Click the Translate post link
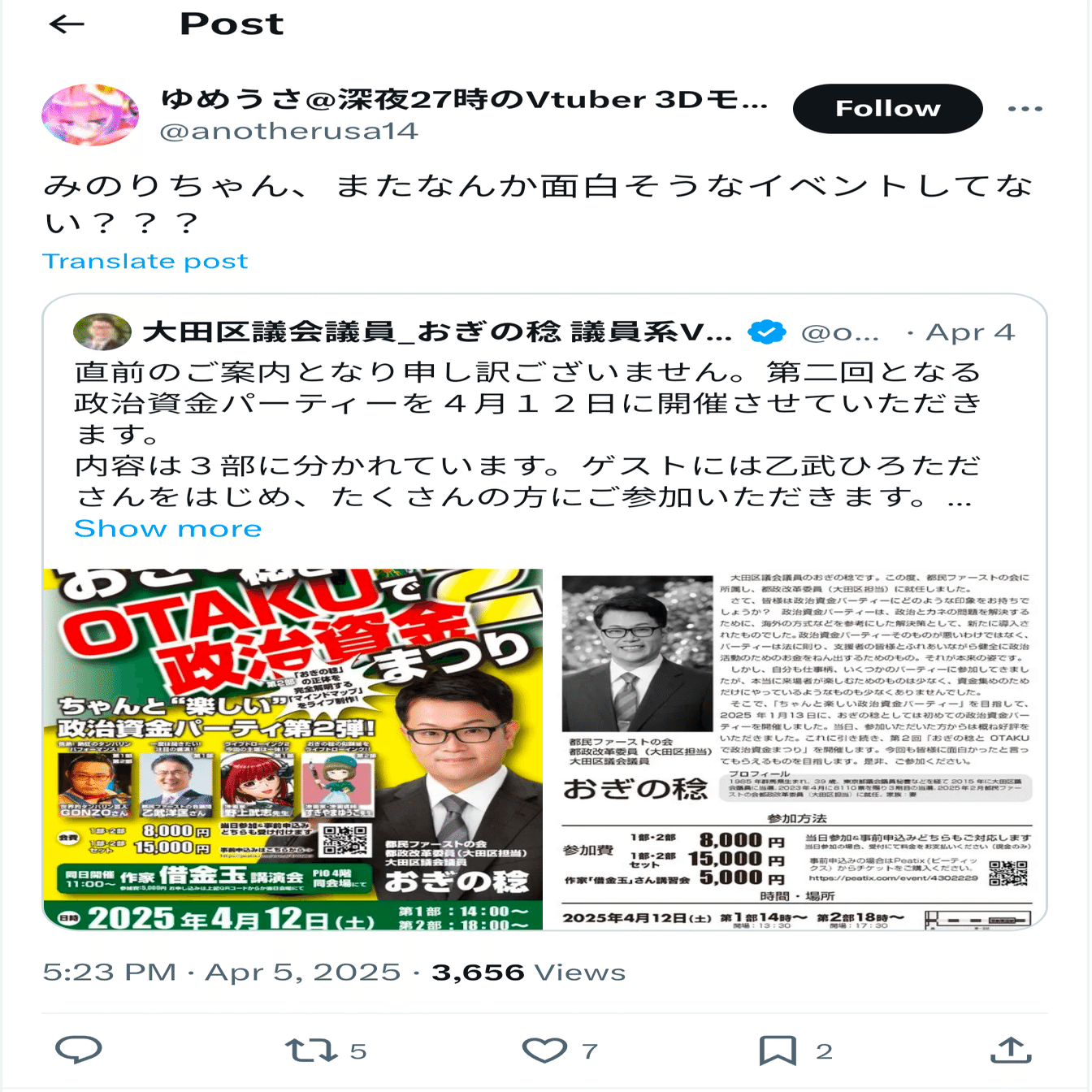The width and height of the screenshot is (1092, 1092). tap(145, 262)
